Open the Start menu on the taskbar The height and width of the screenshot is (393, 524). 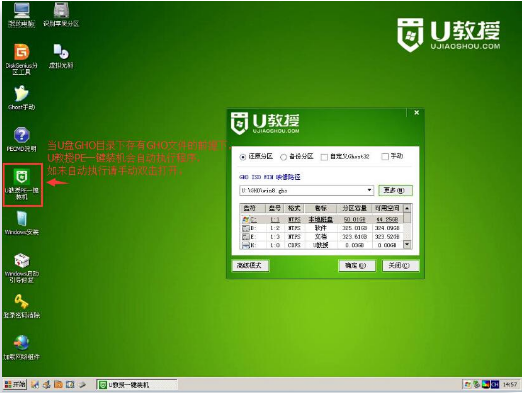[15, 385]
